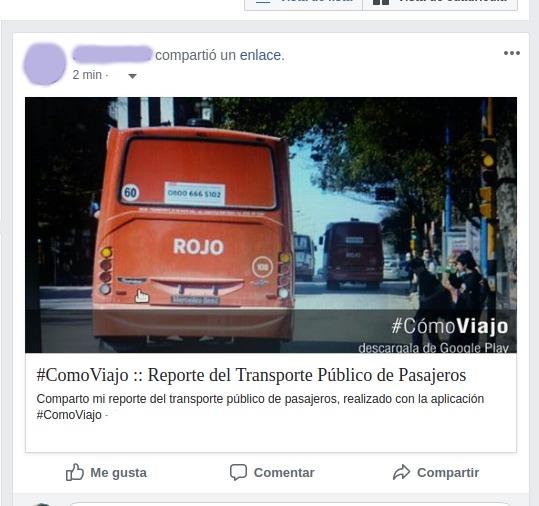Follow the 'enlace' link in post header
The width and height of the screenshot is (539, 506).
262,55
